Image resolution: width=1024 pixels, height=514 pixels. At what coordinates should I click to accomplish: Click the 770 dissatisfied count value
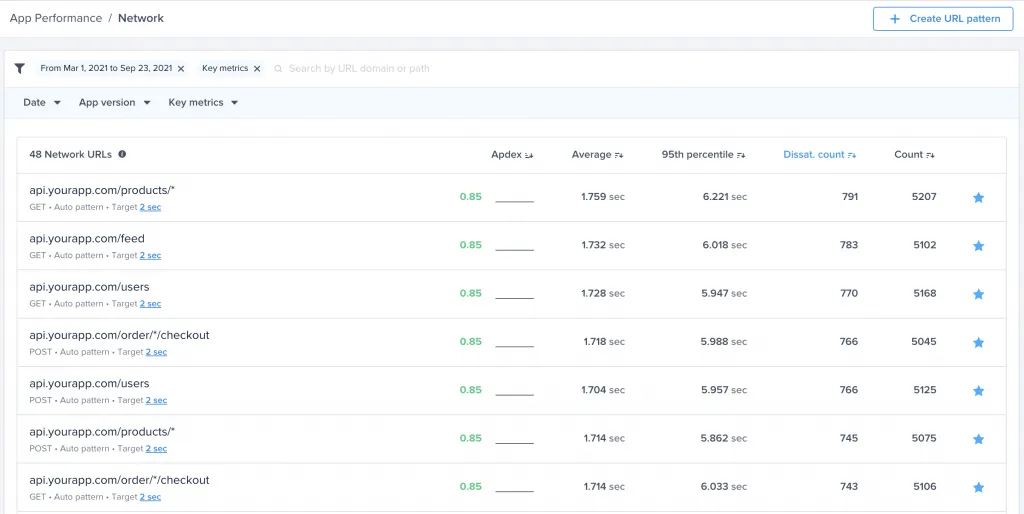[x=849, y=293]
